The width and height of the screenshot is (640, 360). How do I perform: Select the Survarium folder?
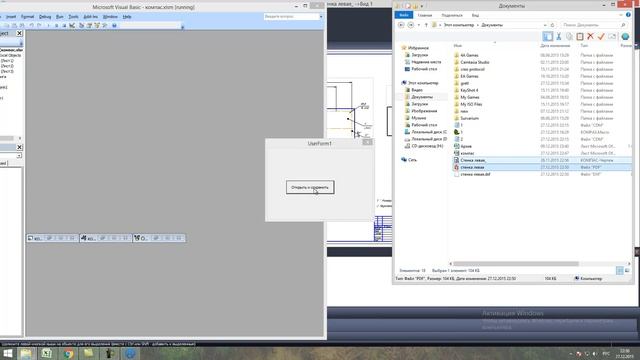pyautogui.click(x=469, y=118)
